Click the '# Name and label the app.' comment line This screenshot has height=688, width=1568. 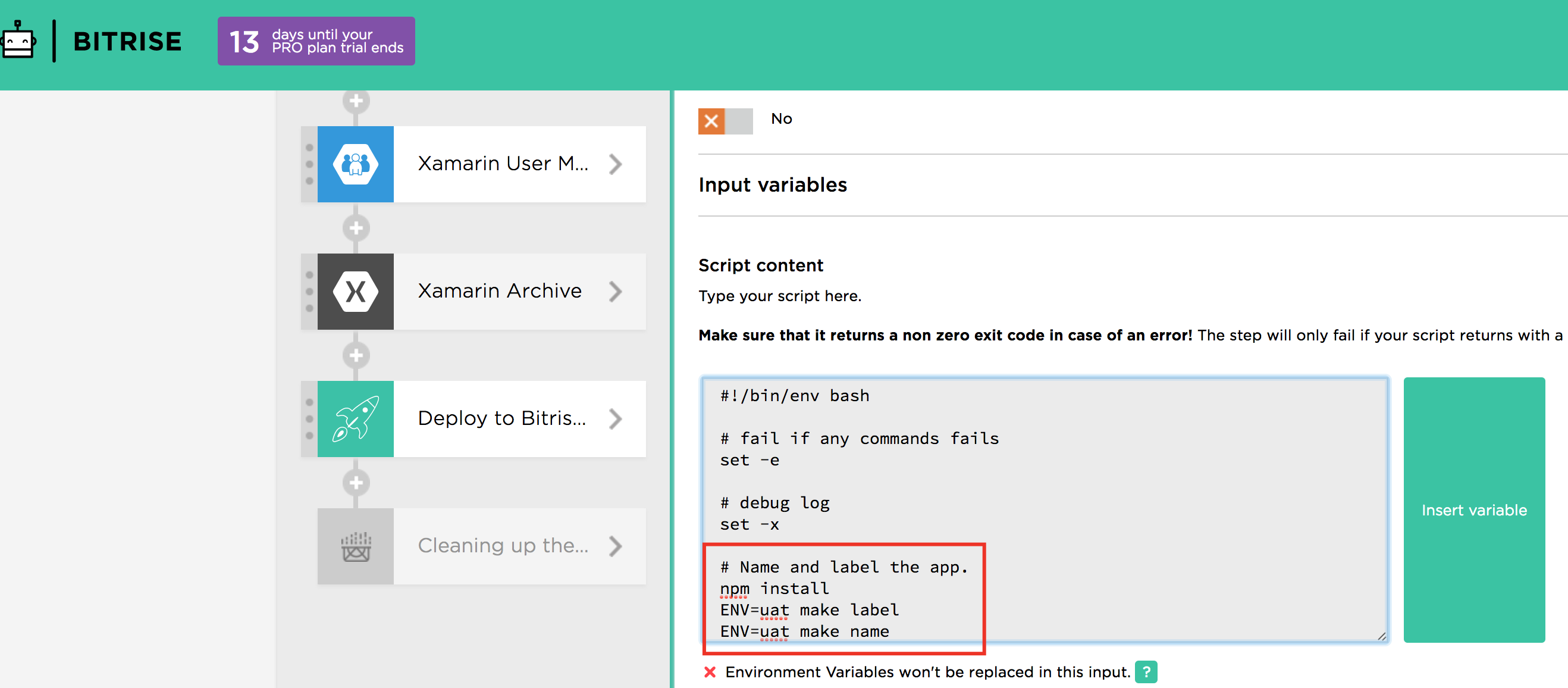[x=843, y=567]
